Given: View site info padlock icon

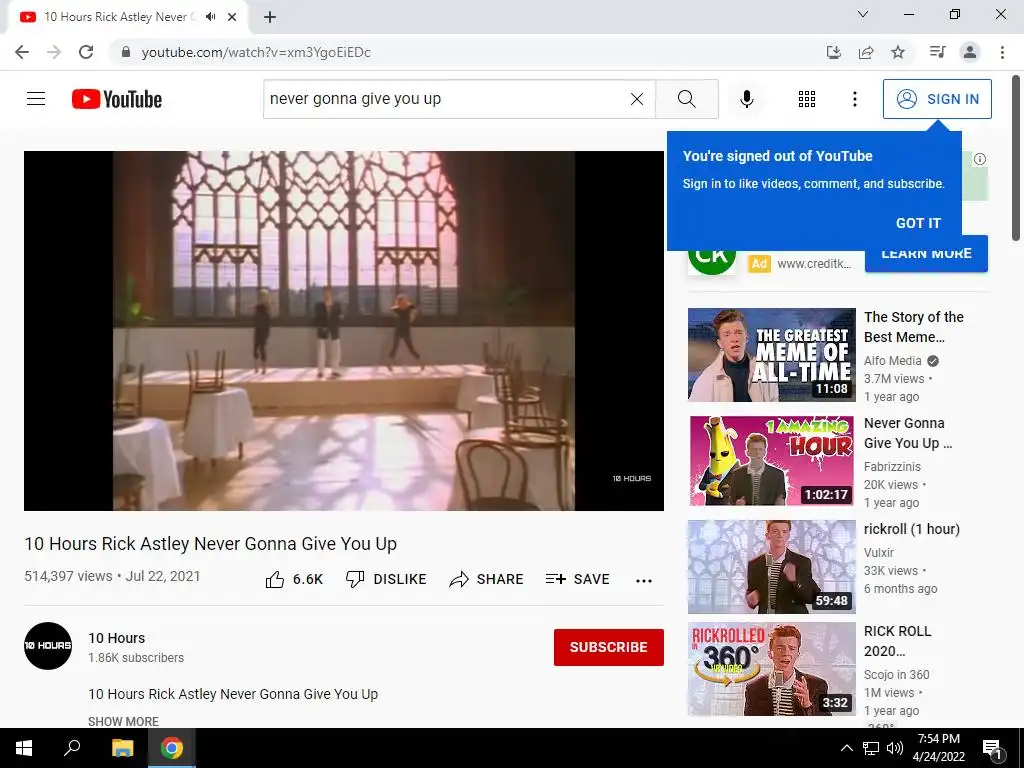Looking at the screenshot, I should pyautogui.click(x=126, y=52).
